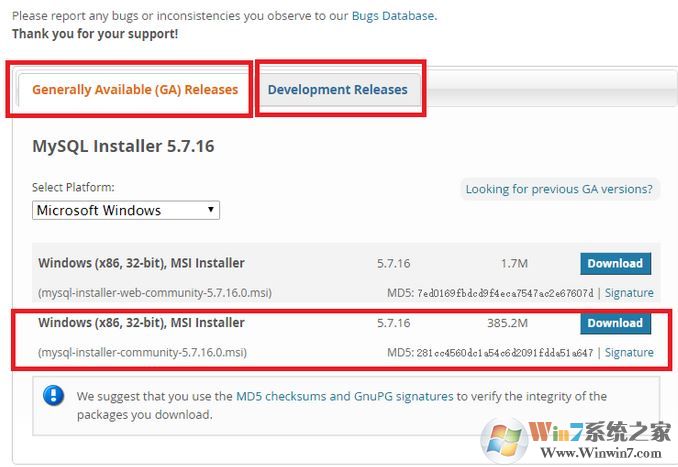Click the MySQL Installer 5.7.16 heading

123,146
